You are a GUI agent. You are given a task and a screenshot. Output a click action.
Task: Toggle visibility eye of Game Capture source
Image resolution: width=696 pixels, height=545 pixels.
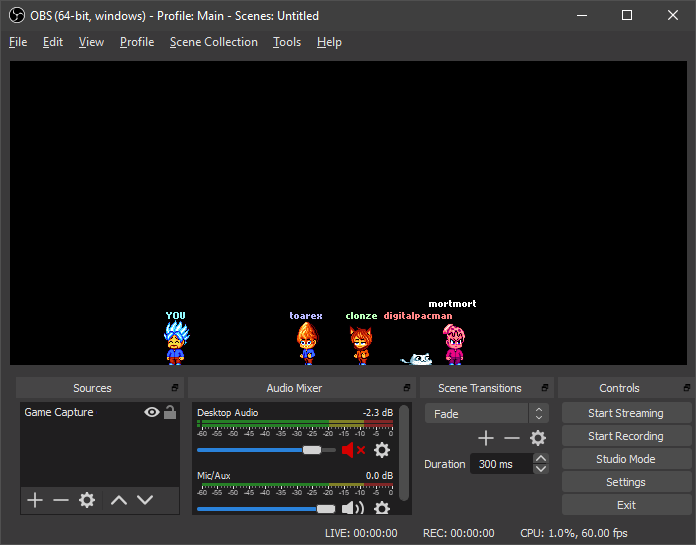152,412
